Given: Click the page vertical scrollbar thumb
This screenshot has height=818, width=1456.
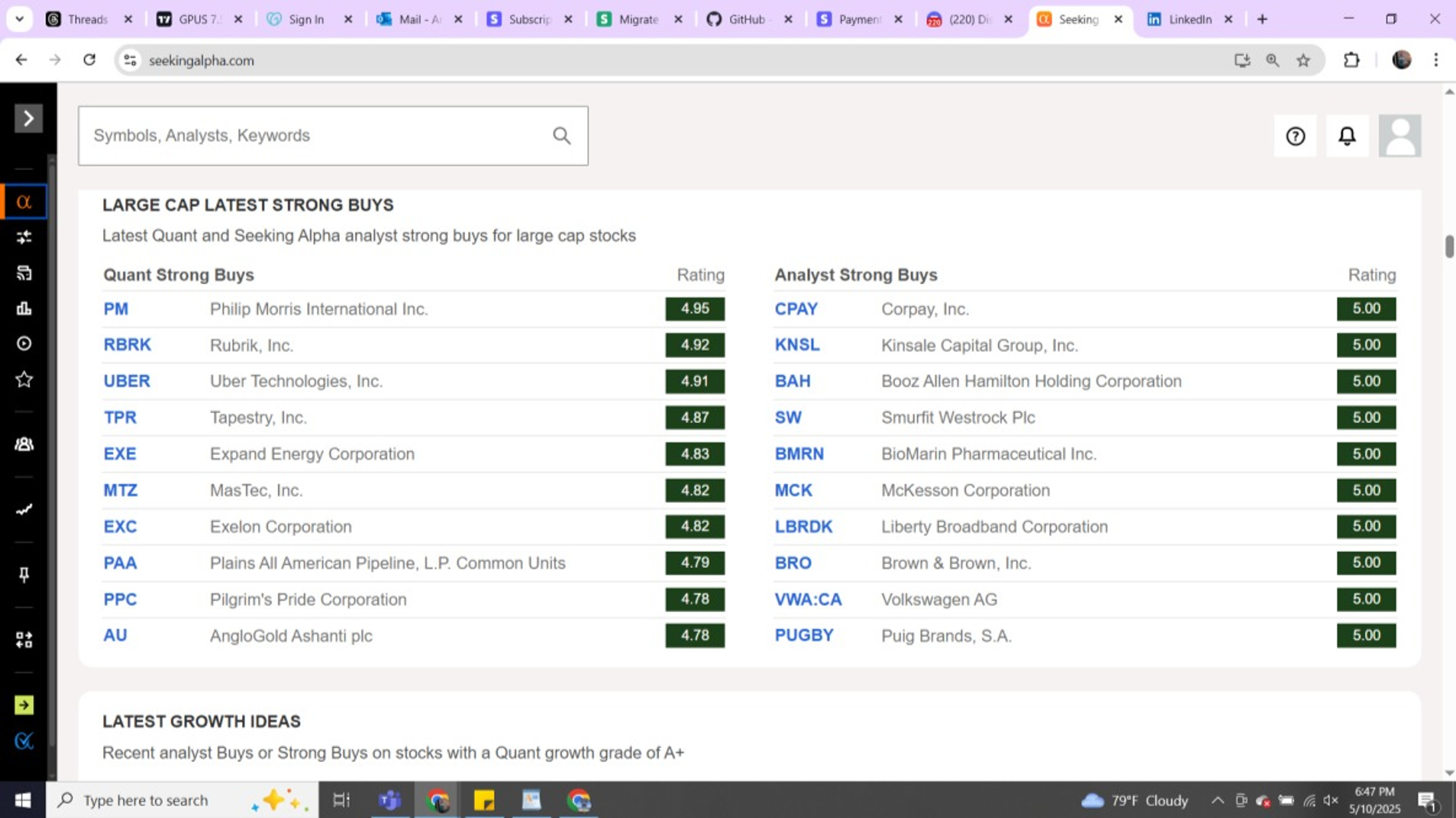Looking at the screenshot, I should (1449, 246).
